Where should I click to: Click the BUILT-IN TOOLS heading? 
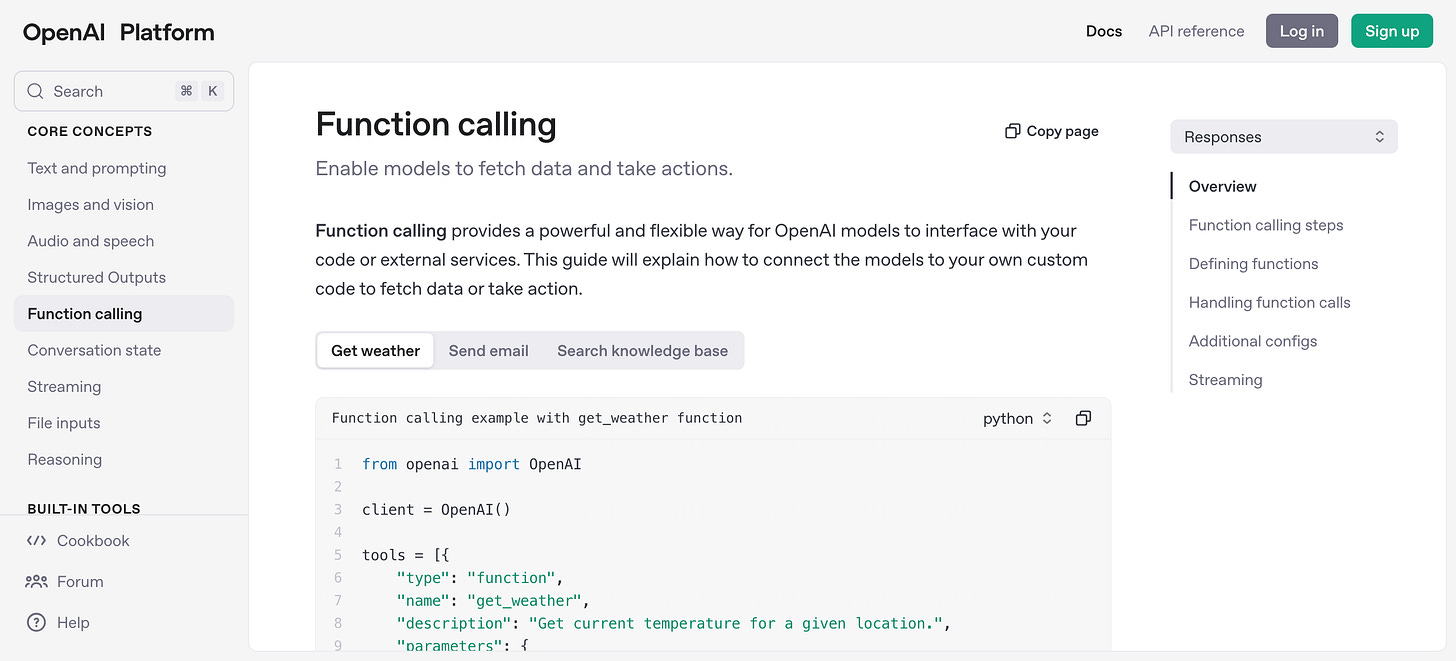[x=84, y=508]
